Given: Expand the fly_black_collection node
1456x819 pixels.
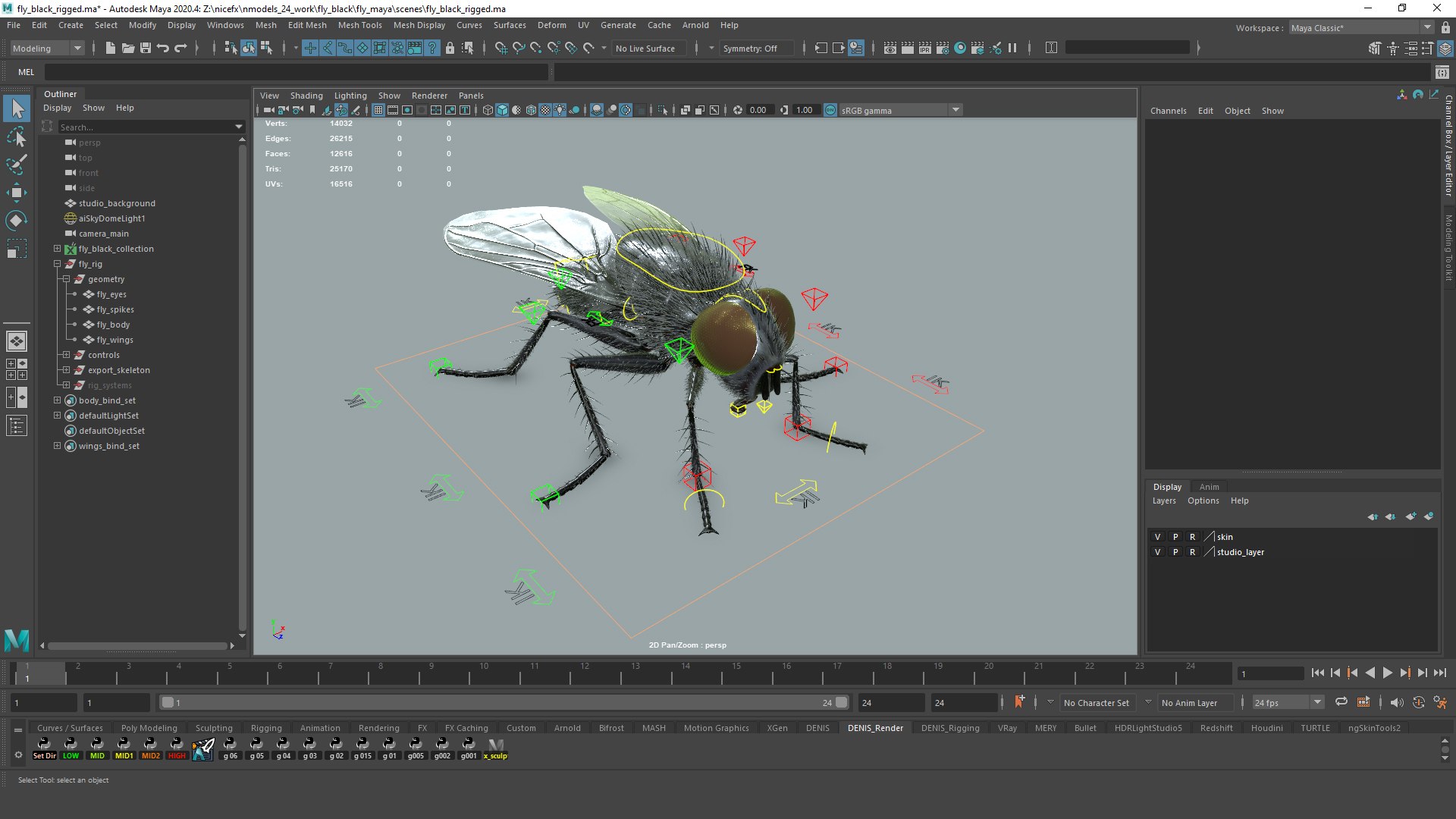Looking at the screenshot, I should click(x=57, y=249).
